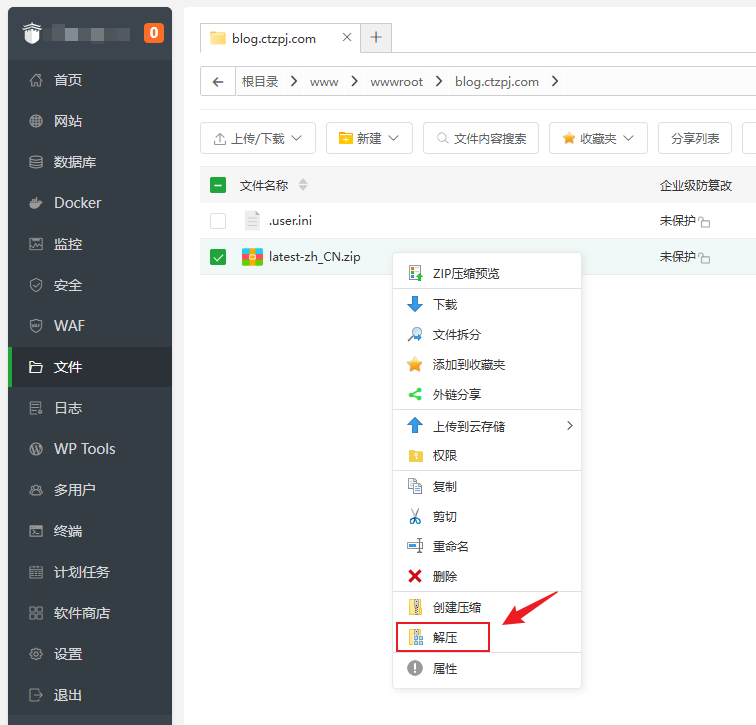The height and width of the screenshot is (725, 756).
Task: Click the 文件内容搜索 button
Action: (x=481, y=139)
